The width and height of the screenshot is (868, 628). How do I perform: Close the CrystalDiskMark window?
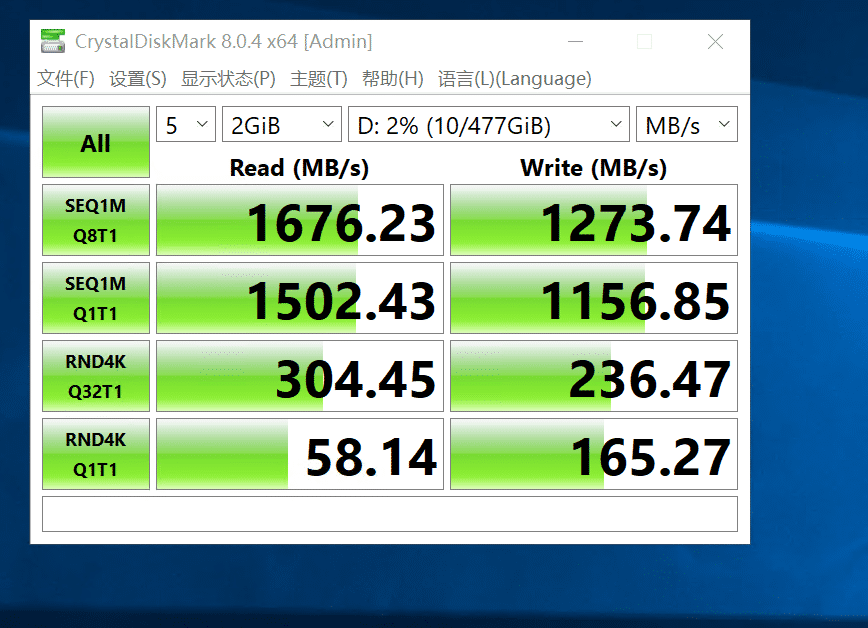click(715, 42)
